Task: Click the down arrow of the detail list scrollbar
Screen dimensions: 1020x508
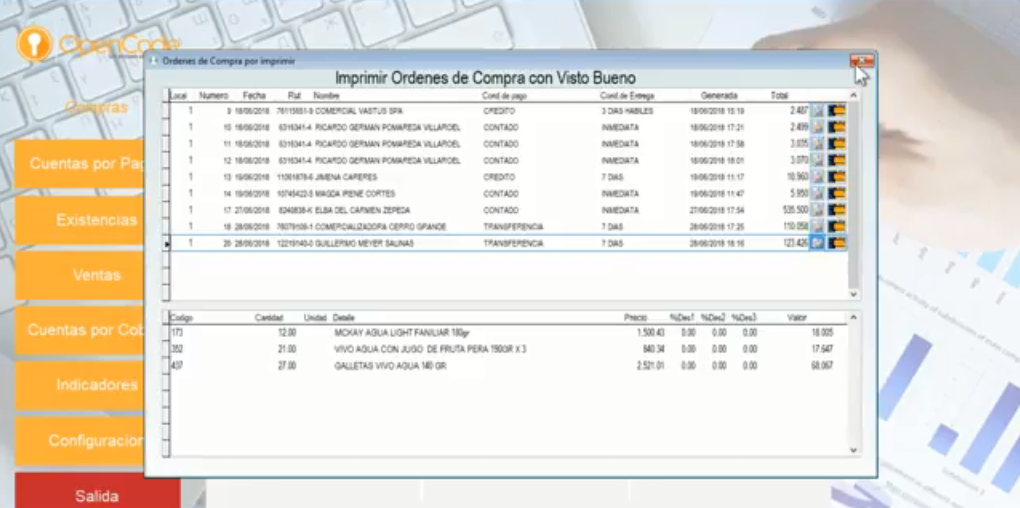Action: tap(853, 450)
